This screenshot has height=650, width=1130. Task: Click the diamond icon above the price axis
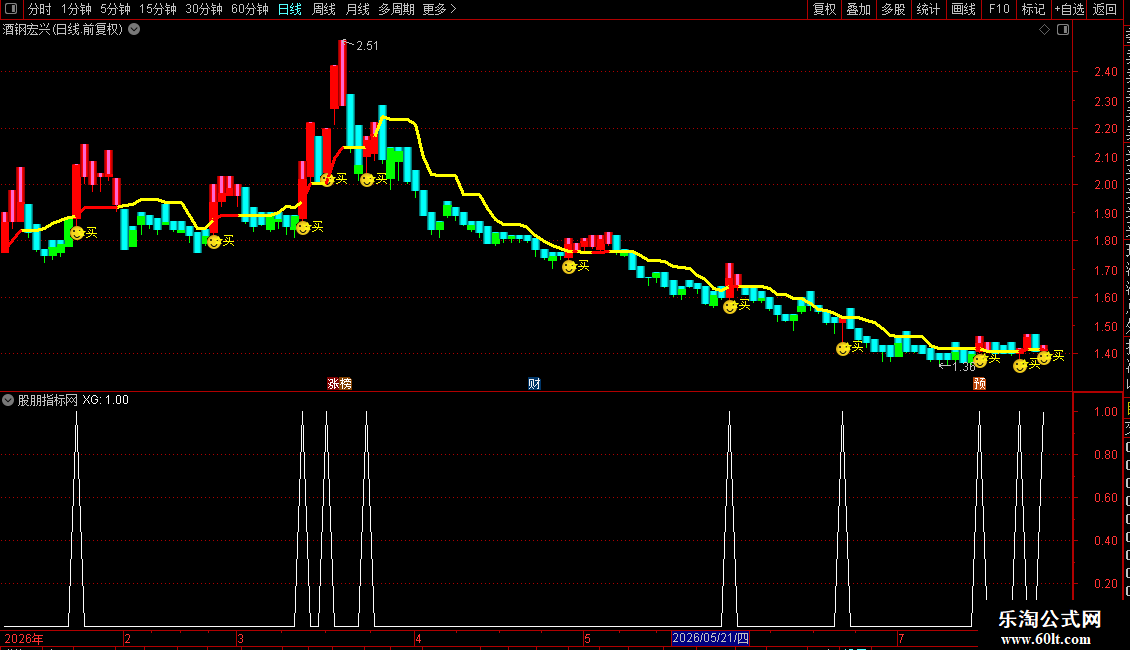click(x=1044, y=30)
